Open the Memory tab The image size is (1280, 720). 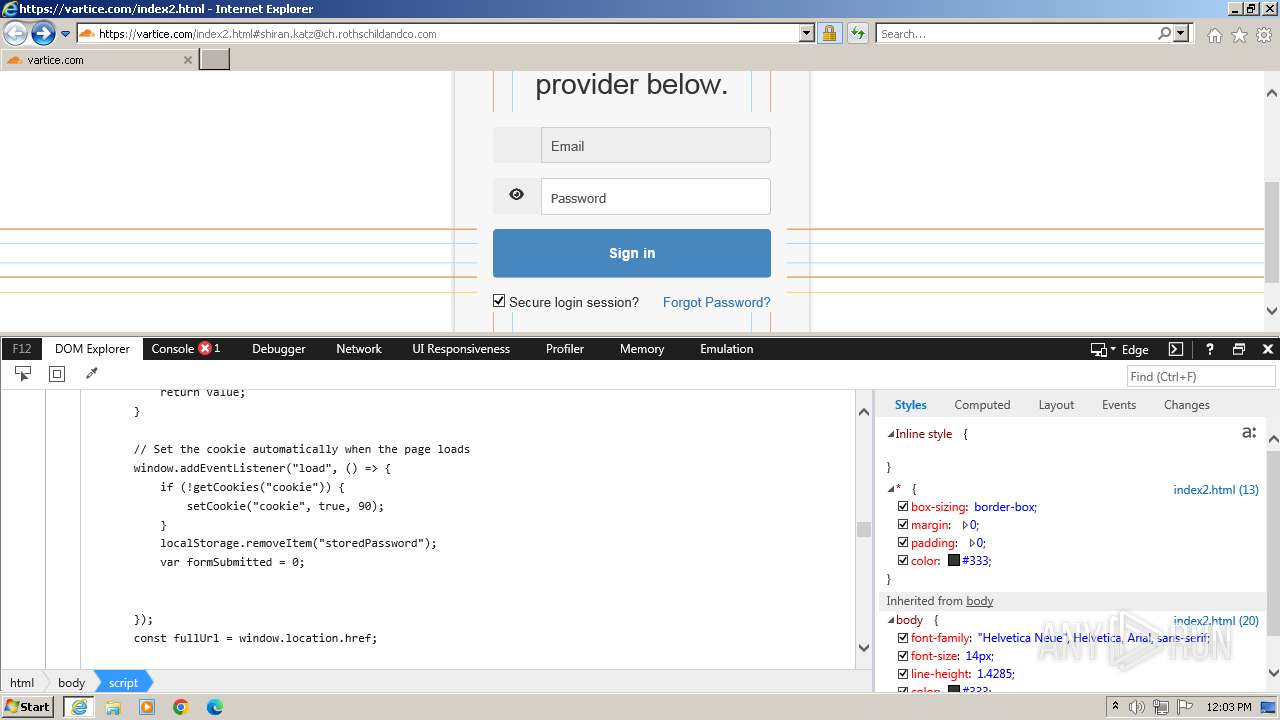(642, 349)
